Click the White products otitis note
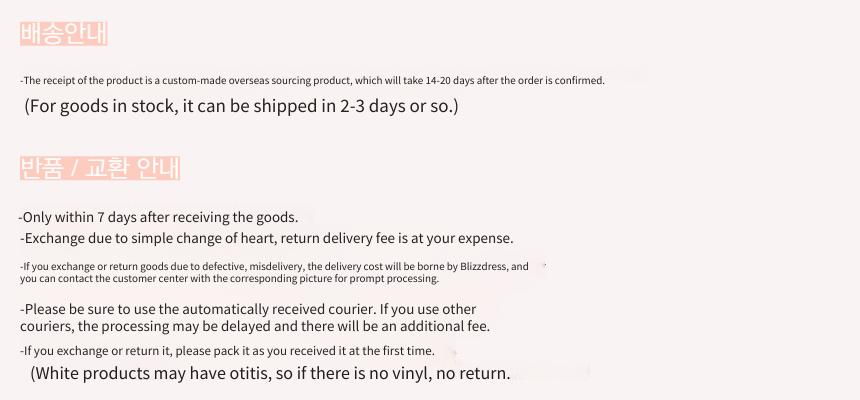This screenshot has height=400, width=860. point(270,374)
